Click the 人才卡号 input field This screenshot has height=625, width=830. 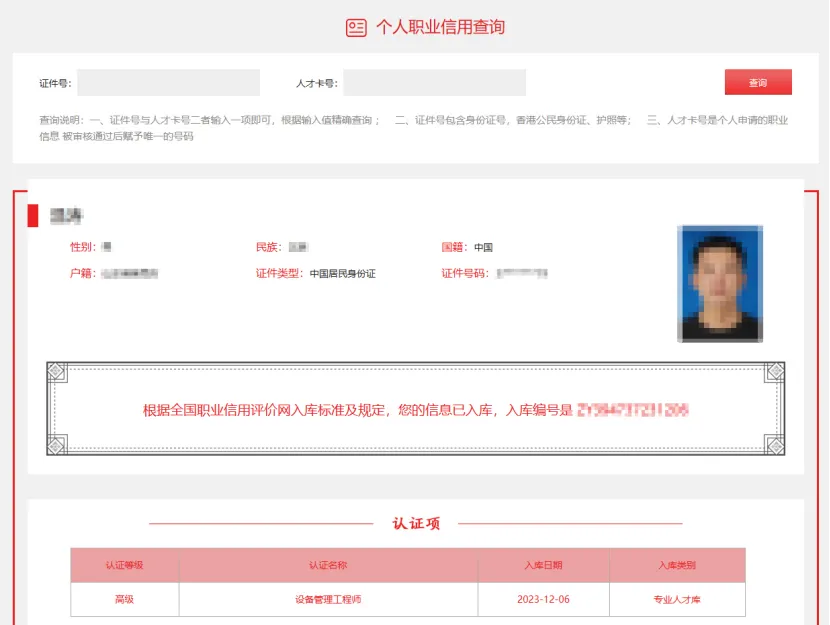[435, 83]
